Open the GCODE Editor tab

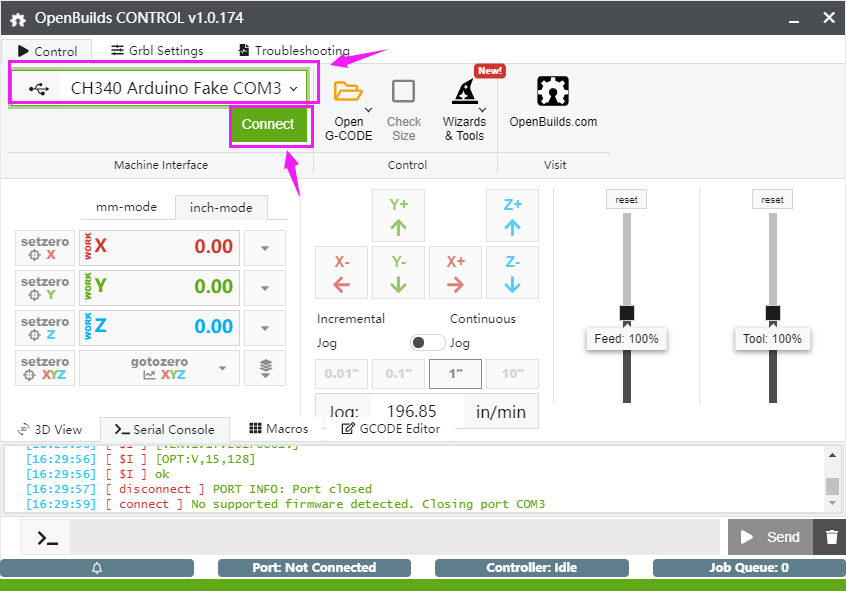pyautogui.click(x=390, y=428)
